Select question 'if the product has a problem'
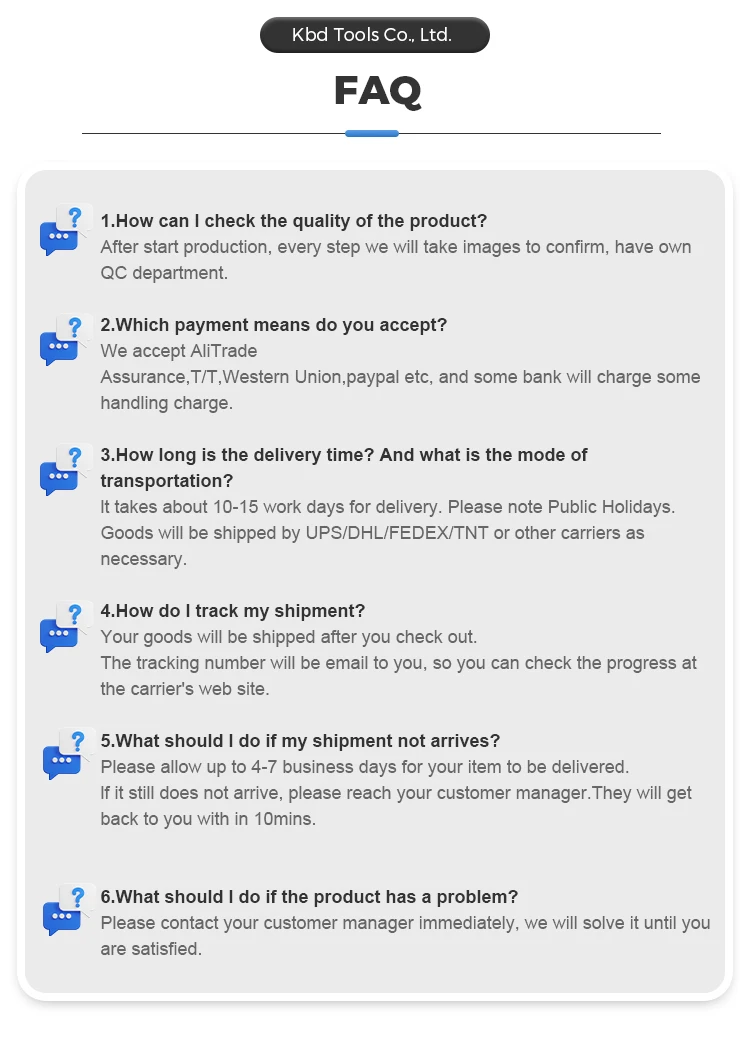This screenshot has width=750, height=1058. [309, 897]
